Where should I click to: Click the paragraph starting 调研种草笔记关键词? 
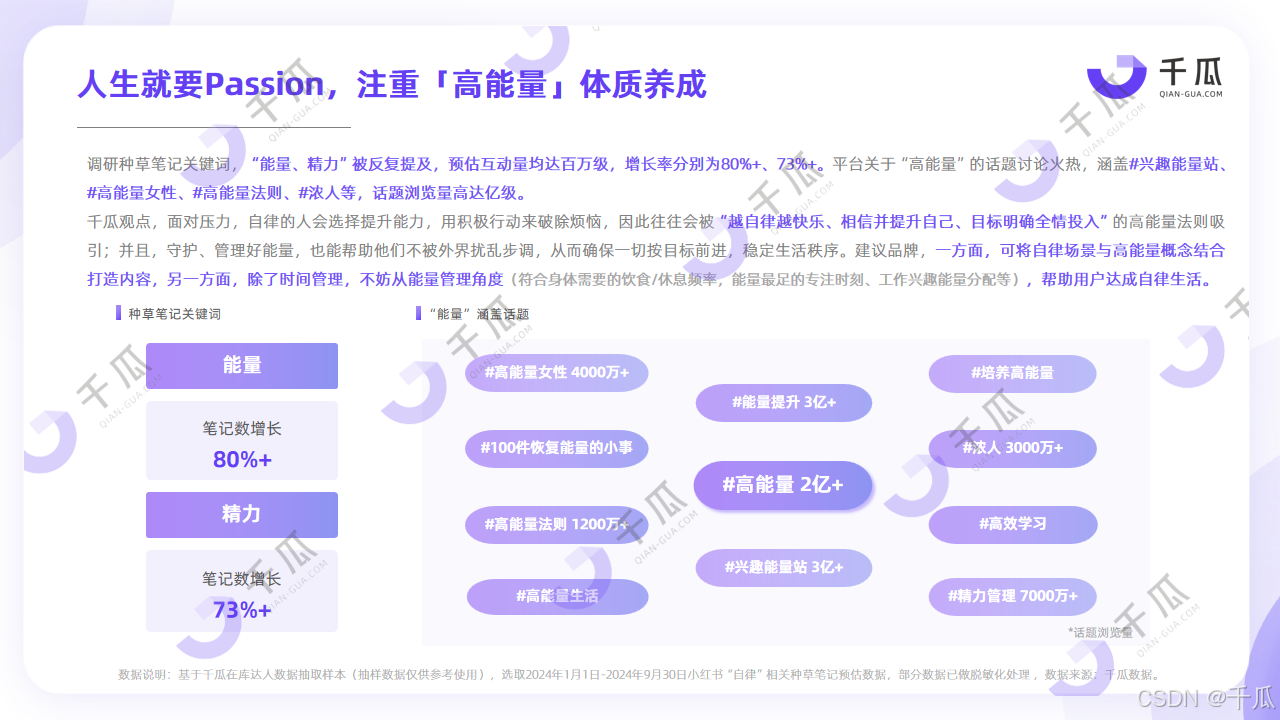click(x=657, y=178)
